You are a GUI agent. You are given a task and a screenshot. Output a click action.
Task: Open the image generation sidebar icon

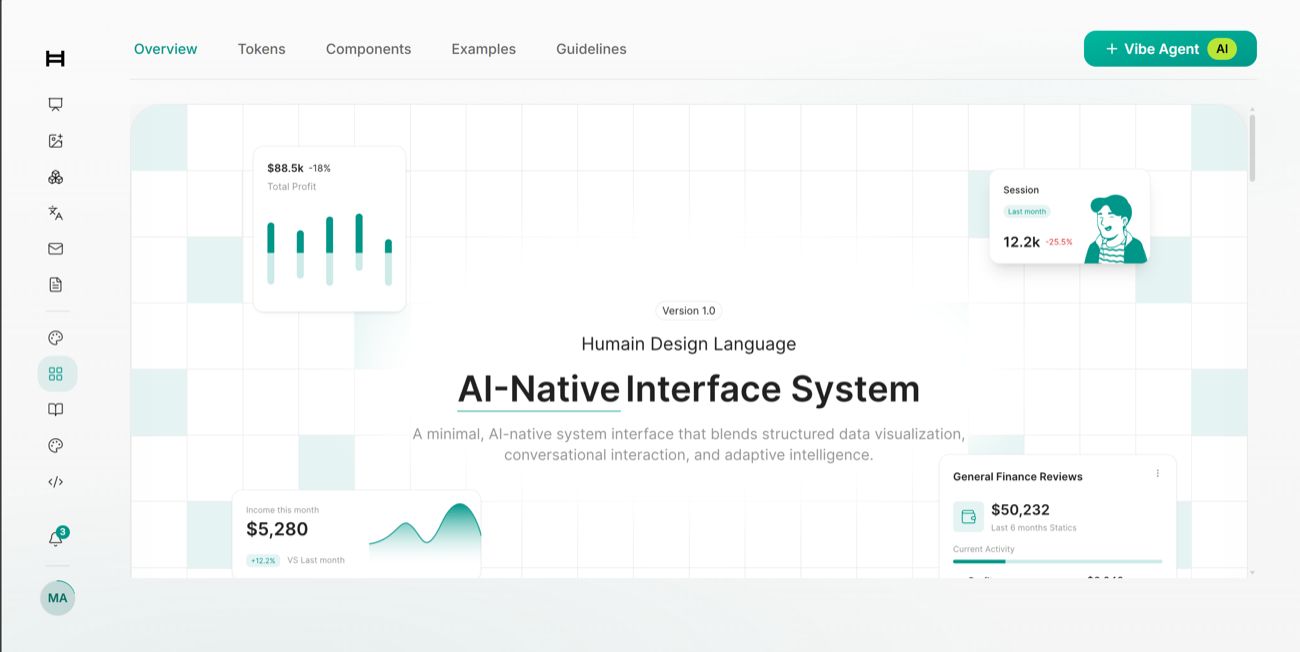56,141
